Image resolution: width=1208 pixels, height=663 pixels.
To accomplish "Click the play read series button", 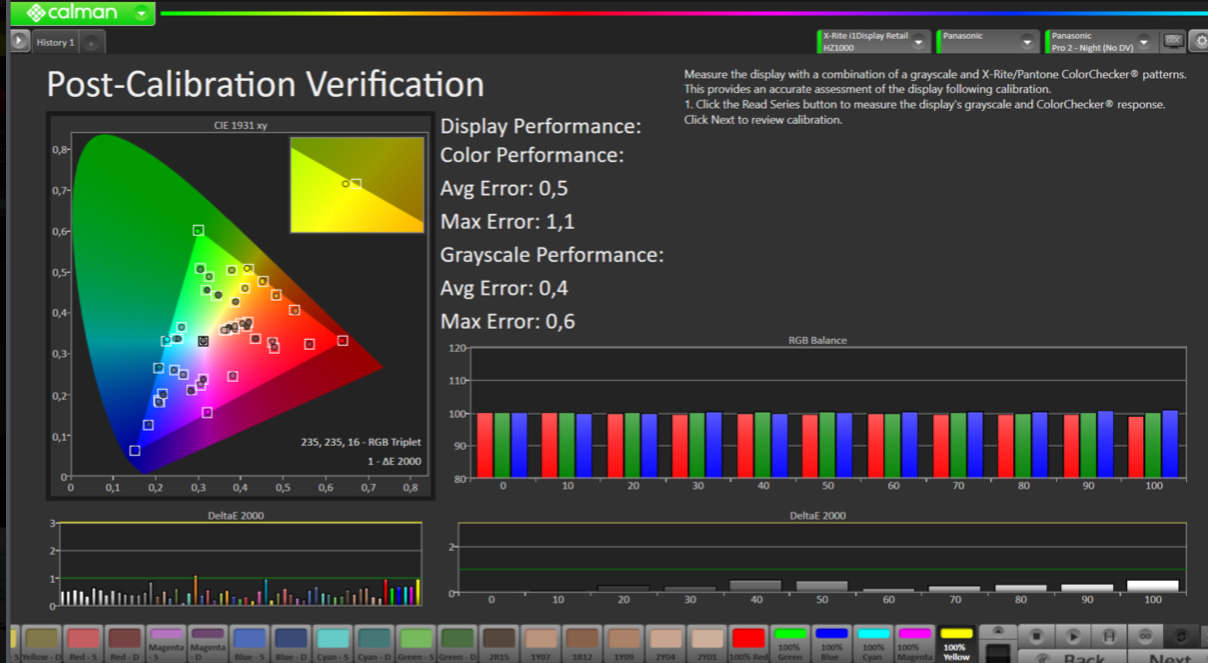I will (x=1073, y=635).
